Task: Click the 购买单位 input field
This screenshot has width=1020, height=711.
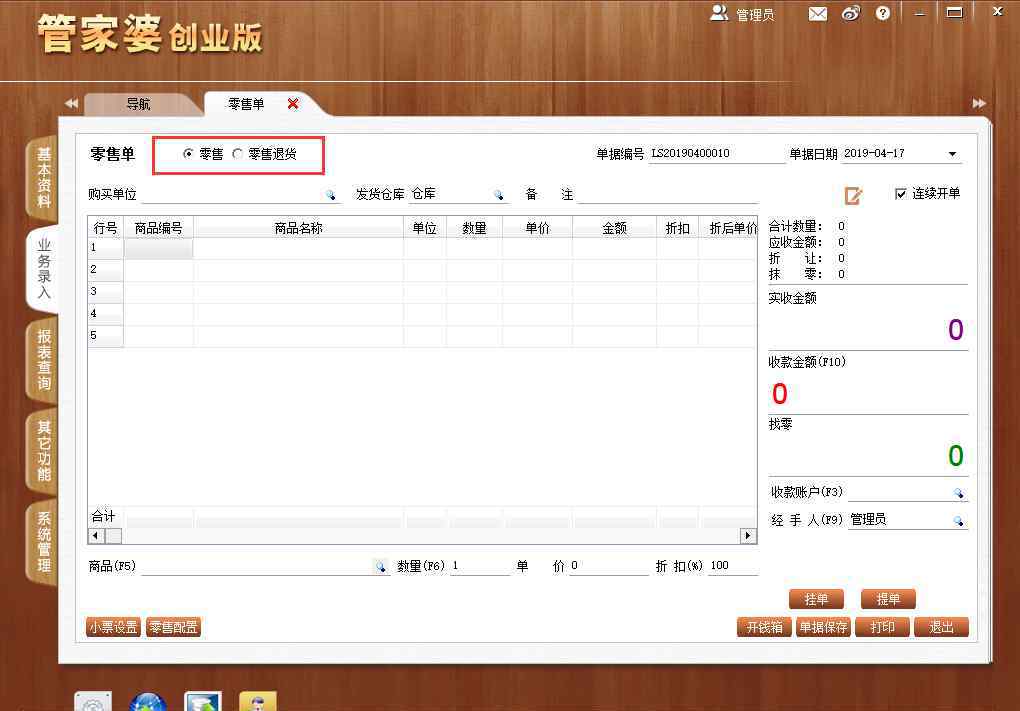Action: coord(233,195)
